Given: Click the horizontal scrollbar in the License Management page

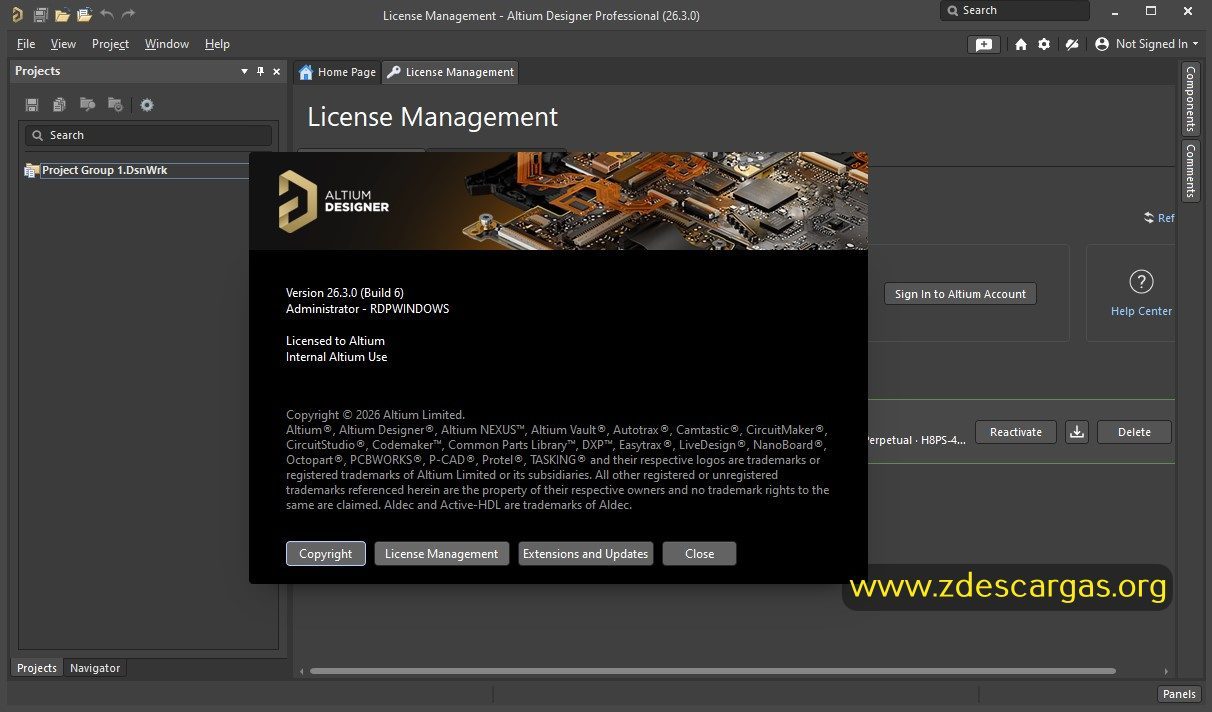Looking at the screenshot, I should point(713,671).
